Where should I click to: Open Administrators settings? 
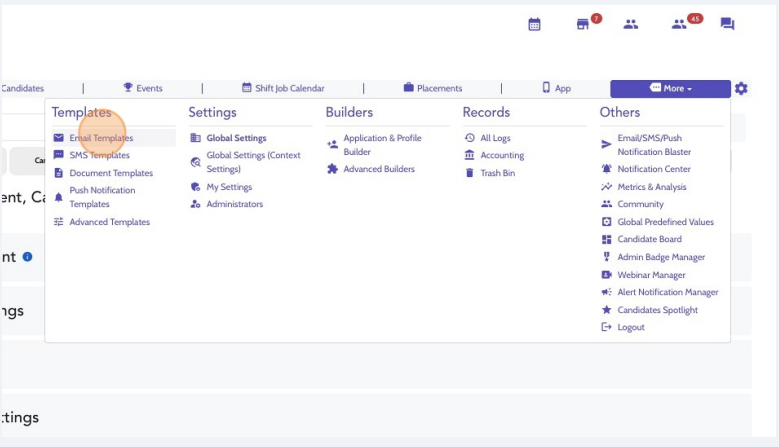tap(234, 204)
